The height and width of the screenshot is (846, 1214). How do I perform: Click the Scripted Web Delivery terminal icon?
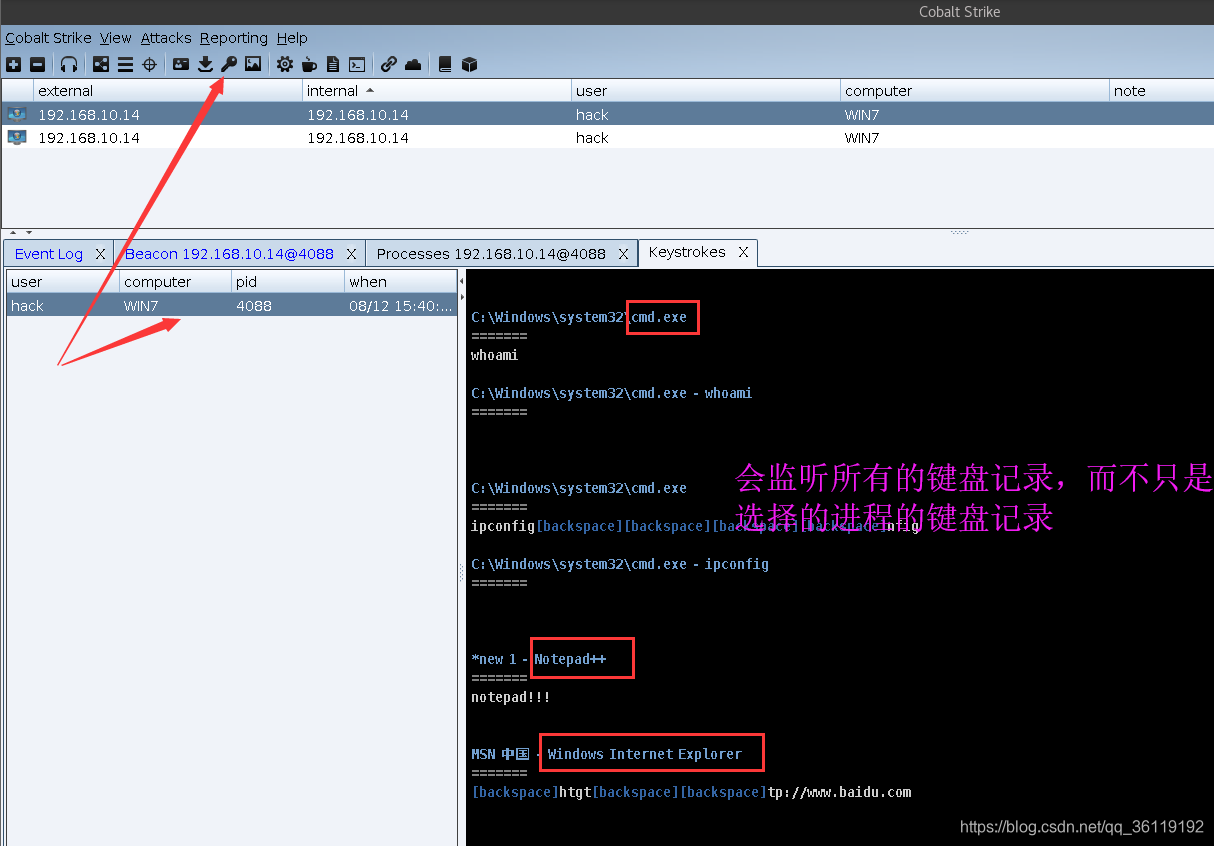pyautogui.click(x=357, y=64)
